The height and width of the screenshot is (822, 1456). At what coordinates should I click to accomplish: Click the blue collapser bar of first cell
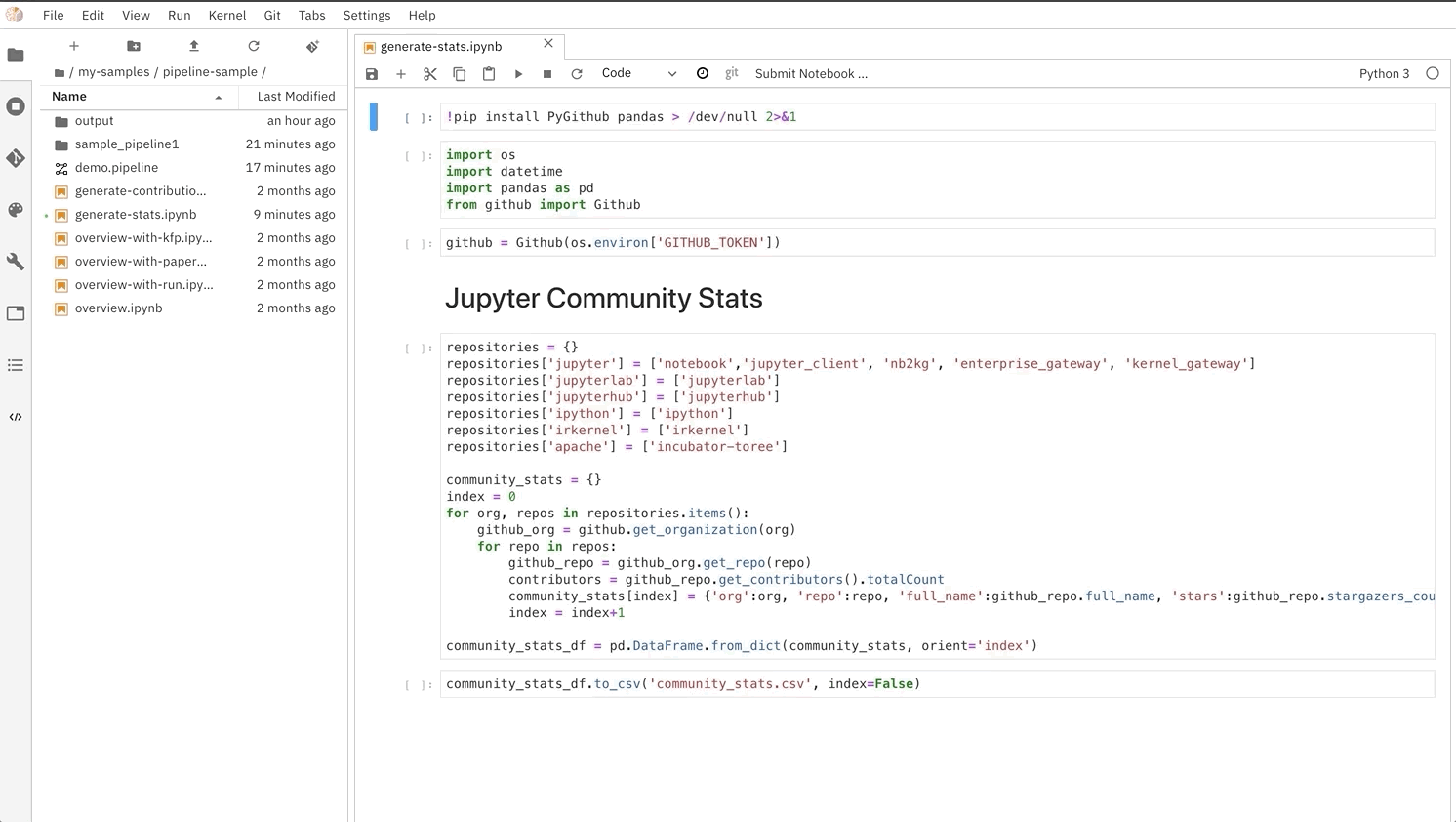tap(374, 117)
